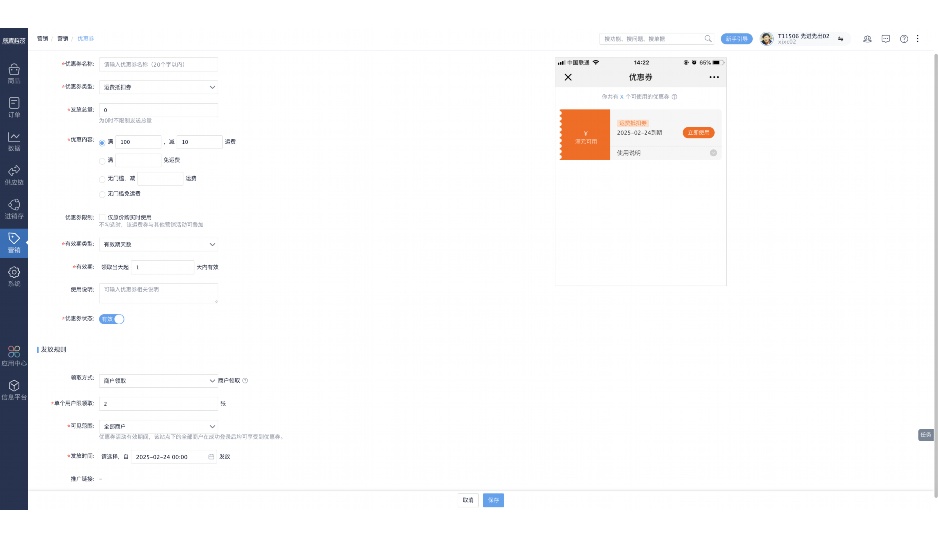This screenshot has width=938, height=538.
Task: Open the help question-mark icon in the header
Action: point(904,39)
